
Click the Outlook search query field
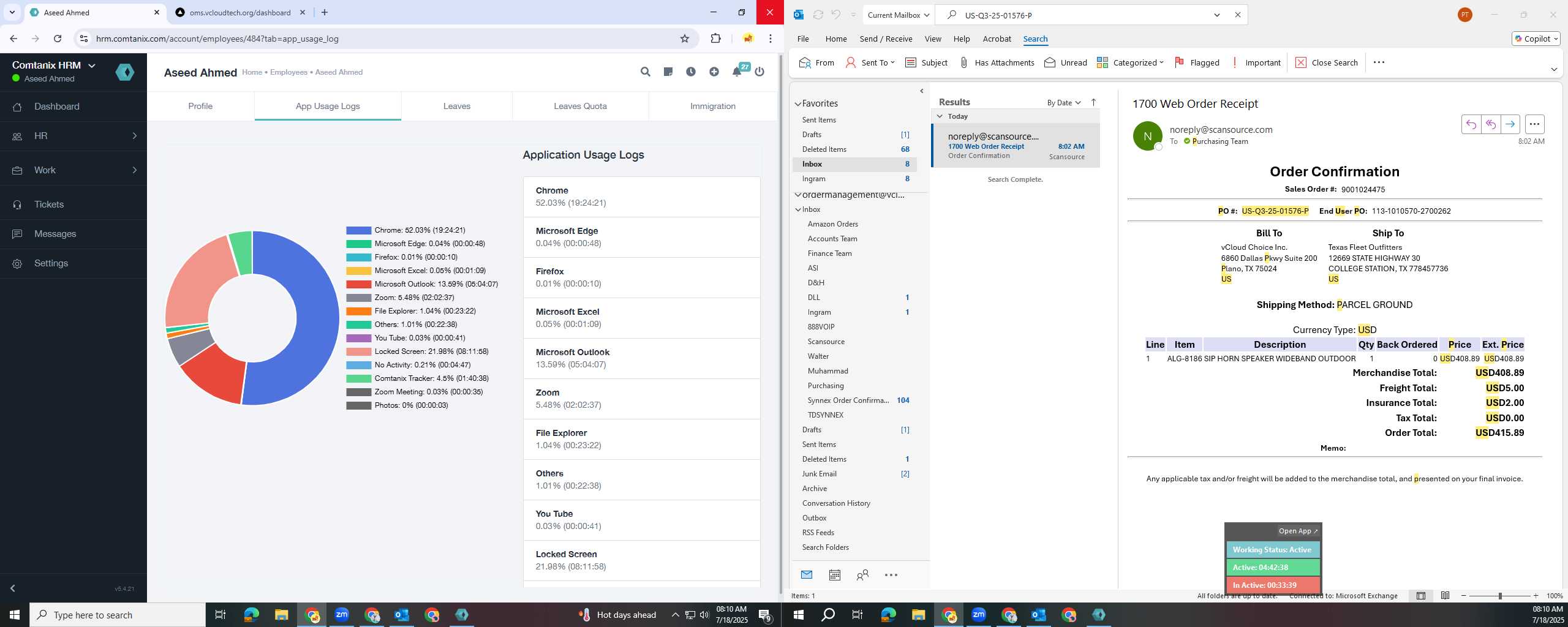[x=1084, y=15]
